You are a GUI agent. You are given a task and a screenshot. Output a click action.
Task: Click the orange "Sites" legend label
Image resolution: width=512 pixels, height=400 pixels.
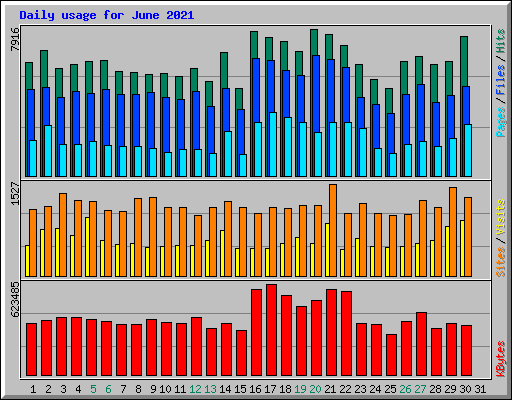tap(501, 262)
